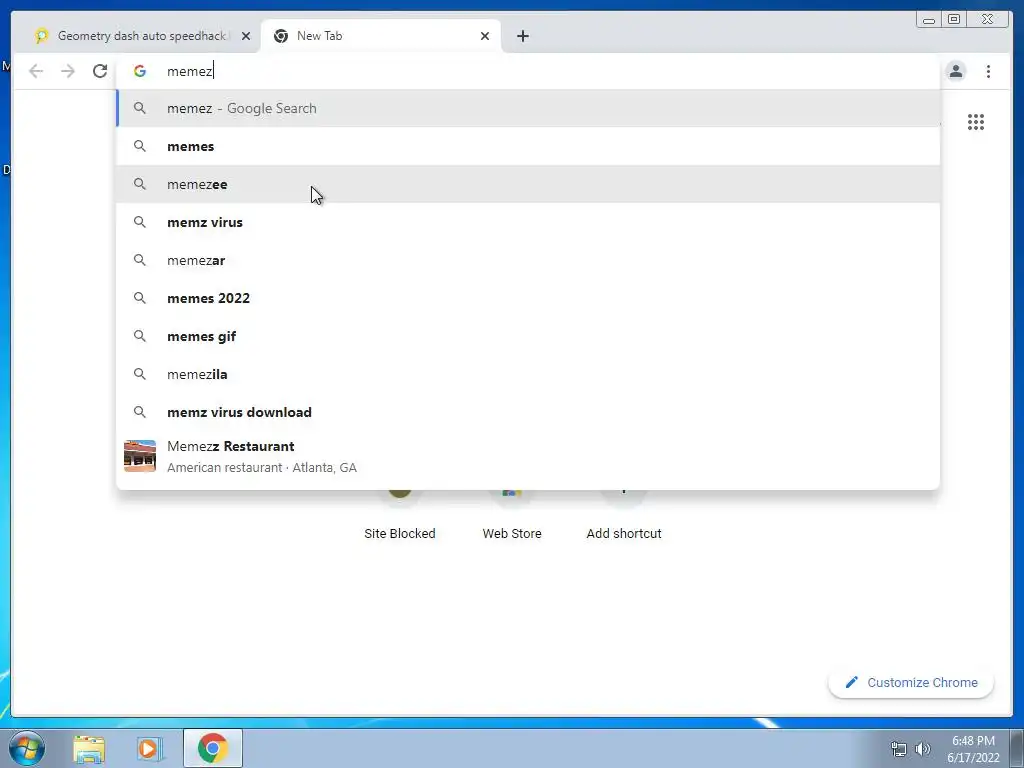Image resolution: width=1024 pixels, height=768 pixels.
Task: Pick the 'memz virus' suggestion
Action: point(528,222)
